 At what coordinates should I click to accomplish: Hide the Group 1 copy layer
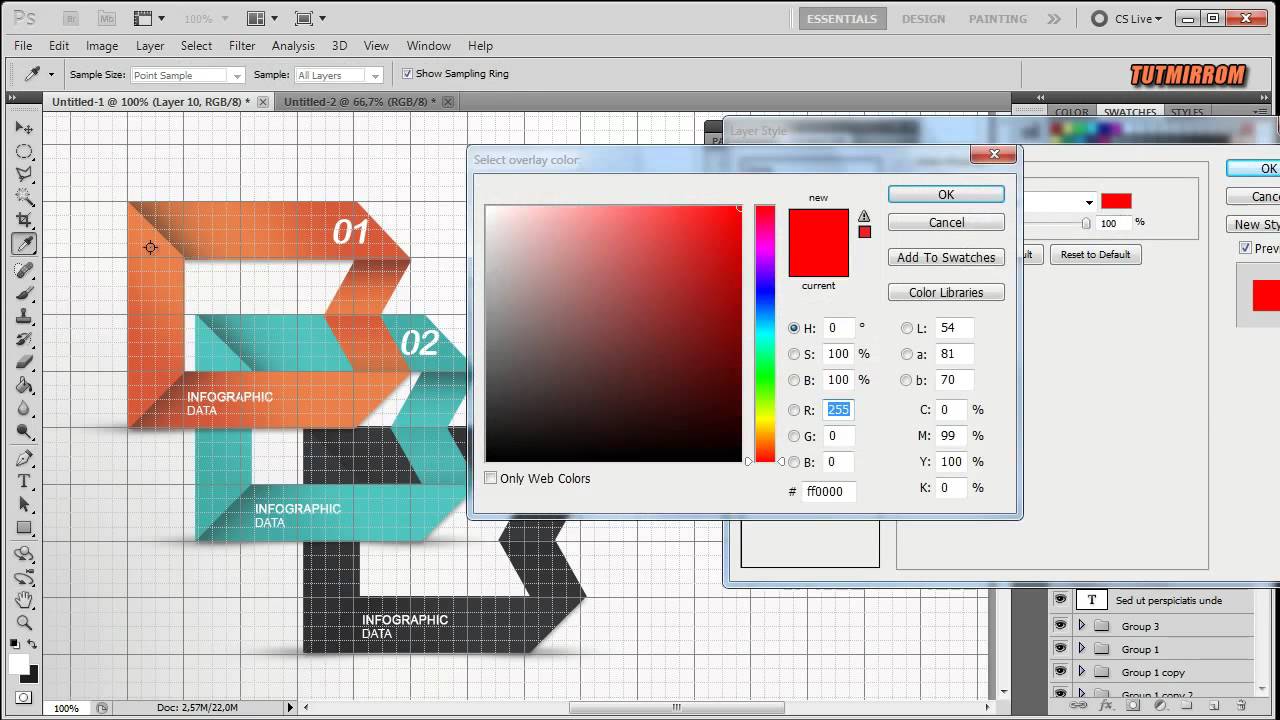(x=1061, y=672)
